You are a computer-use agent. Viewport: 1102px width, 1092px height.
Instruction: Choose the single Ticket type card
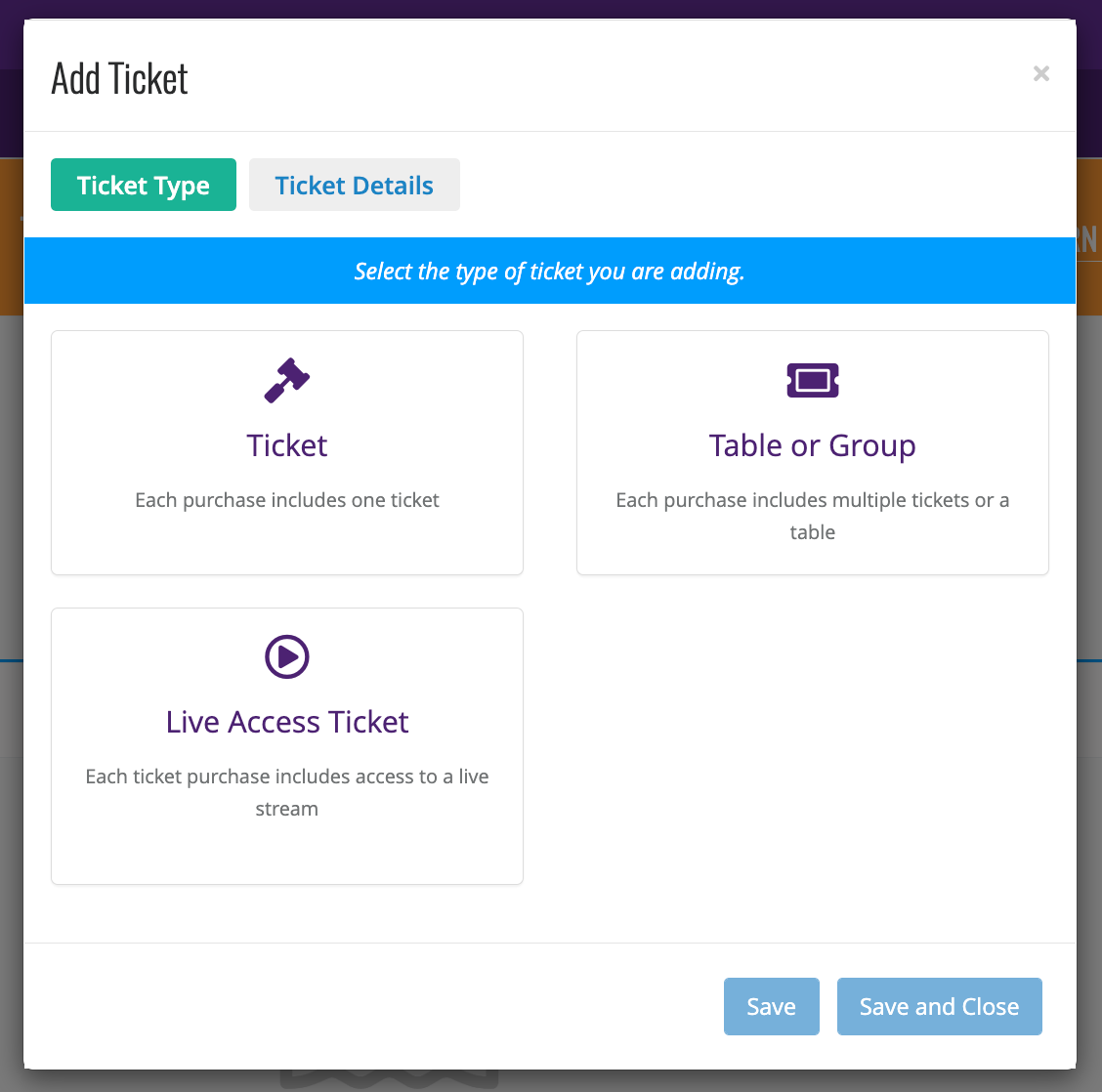(287, 452)
